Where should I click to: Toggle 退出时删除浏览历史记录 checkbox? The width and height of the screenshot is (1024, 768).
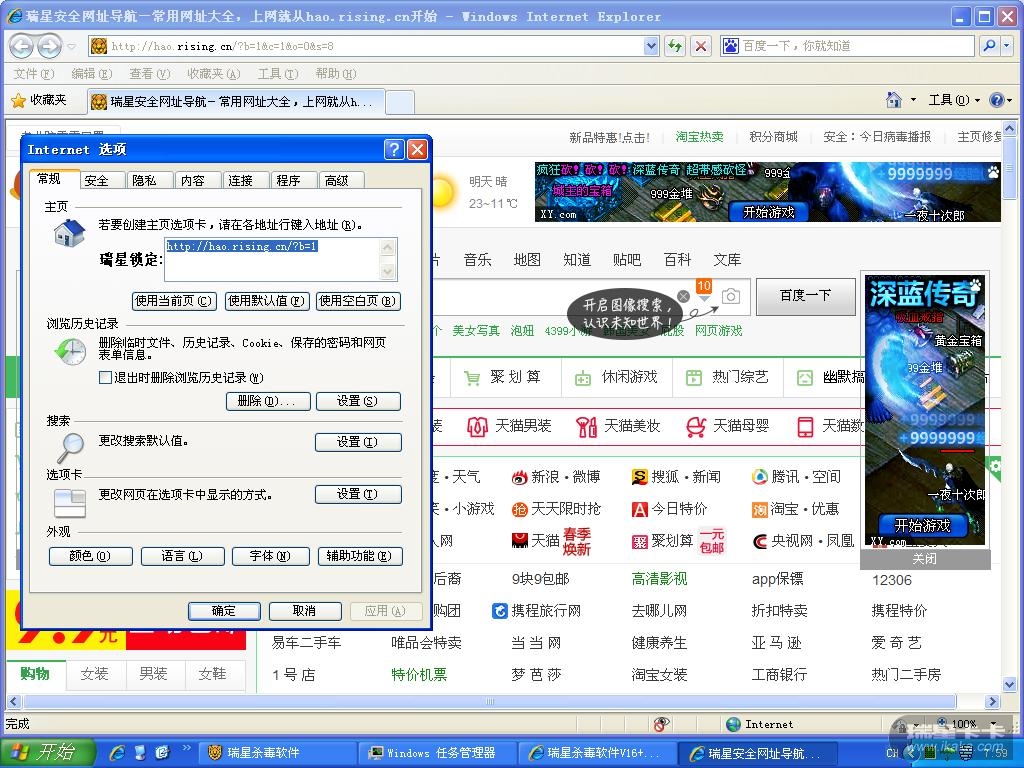point(105,377)
